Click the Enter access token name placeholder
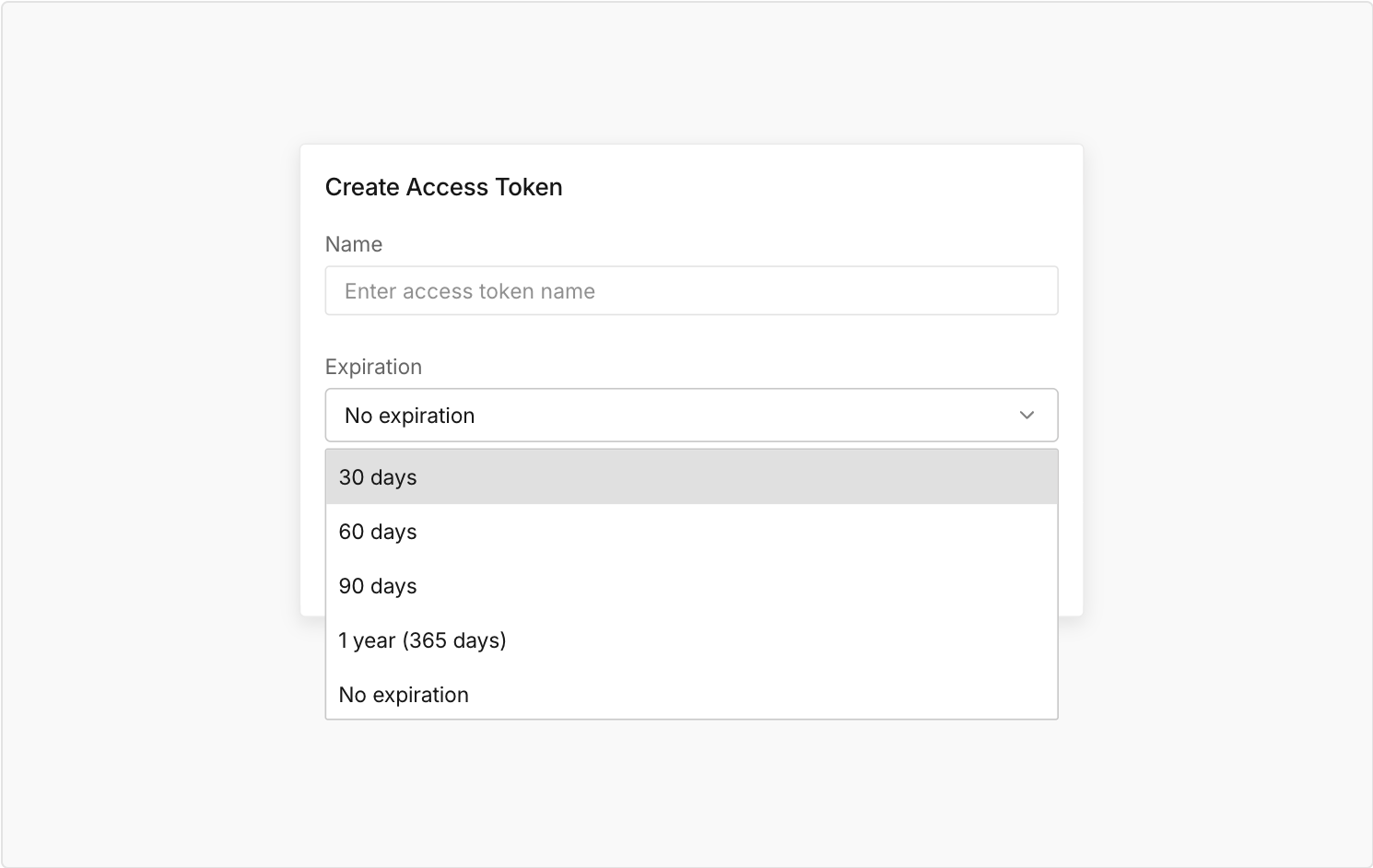The width and height of the screenshot is (1373, 868). click(470, 291)
